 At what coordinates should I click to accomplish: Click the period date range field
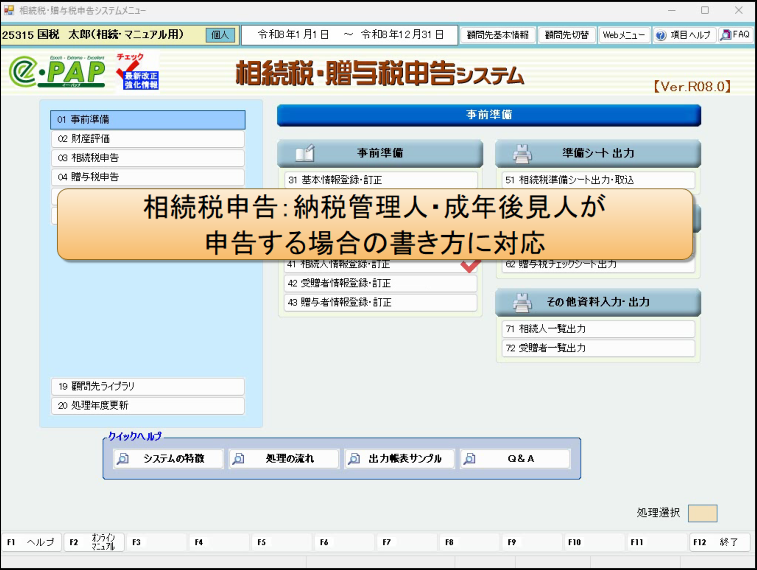tap(350, 35)
